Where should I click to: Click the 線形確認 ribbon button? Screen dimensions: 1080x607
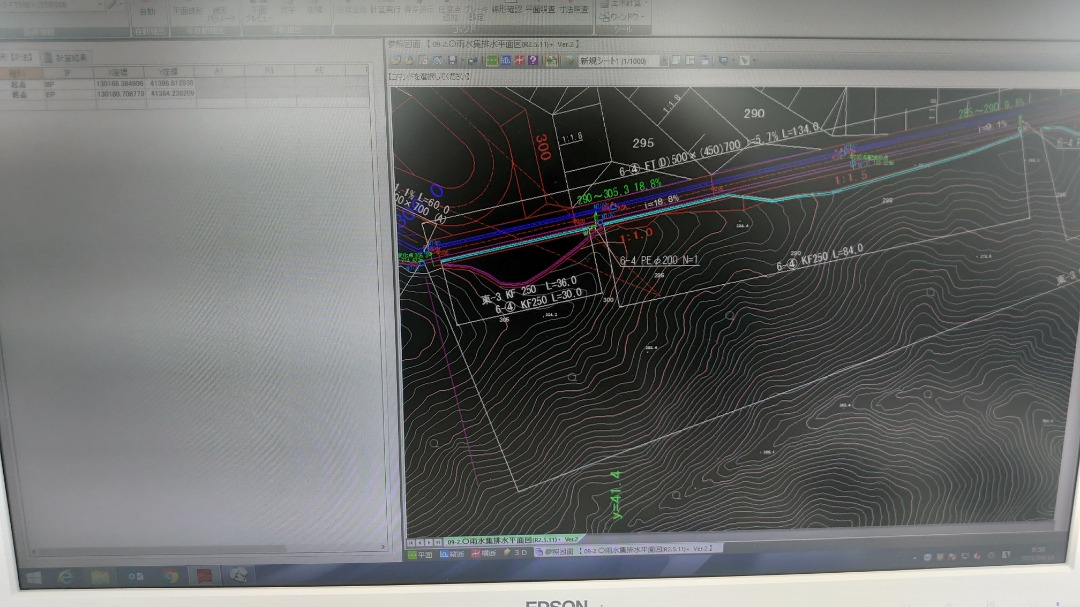506,10
